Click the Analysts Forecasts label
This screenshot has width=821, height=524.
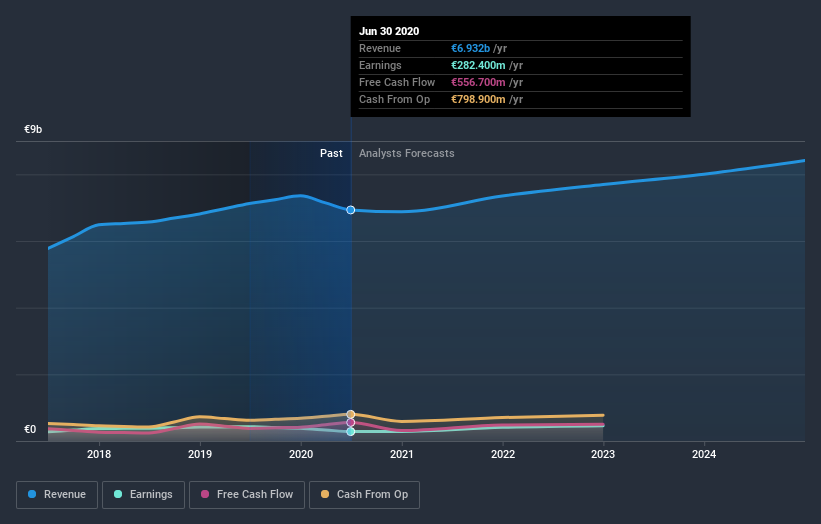(407, 153)
